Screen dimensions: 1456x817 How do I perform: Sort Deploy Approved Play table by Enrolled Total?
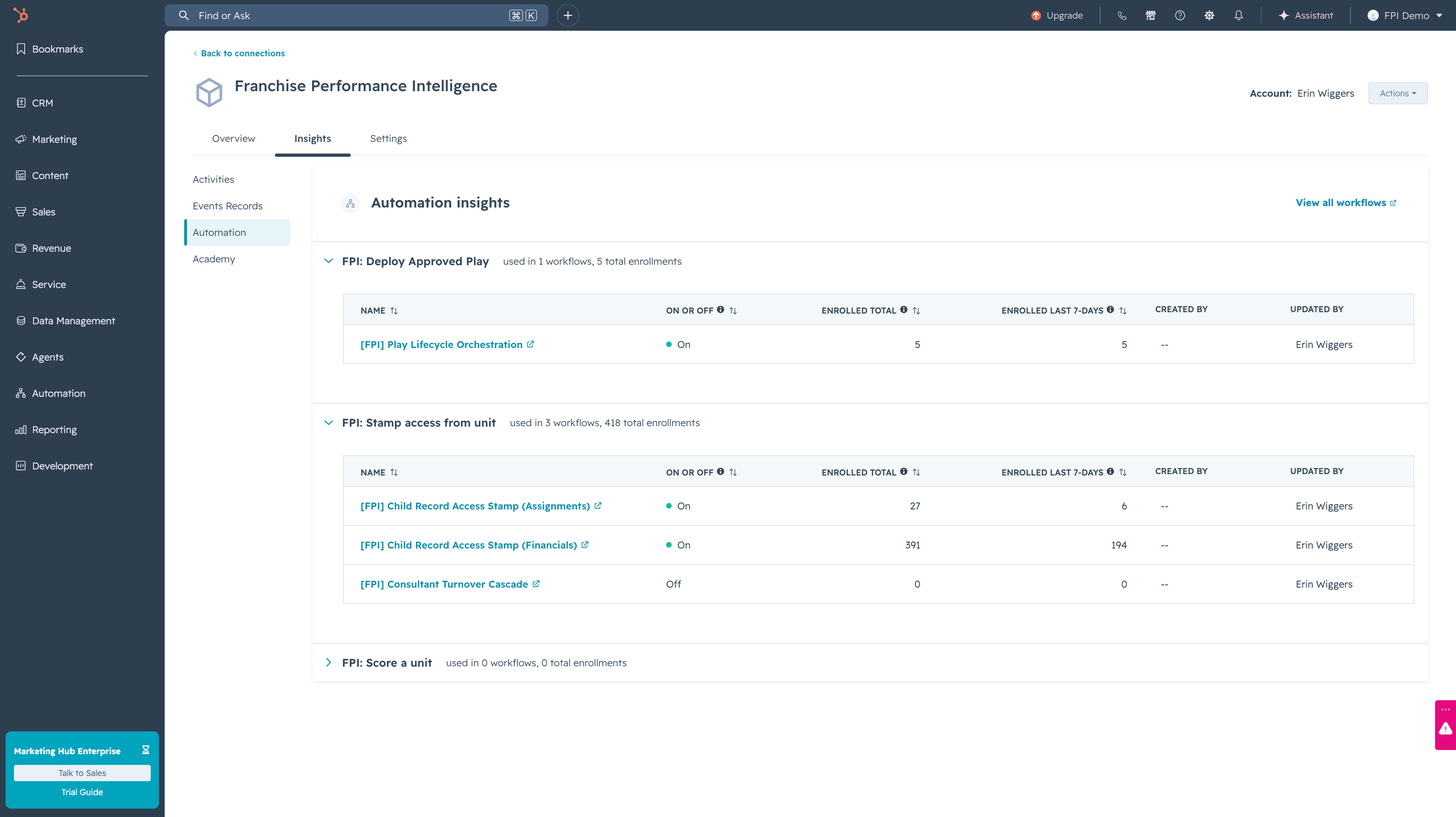[916, 311]
